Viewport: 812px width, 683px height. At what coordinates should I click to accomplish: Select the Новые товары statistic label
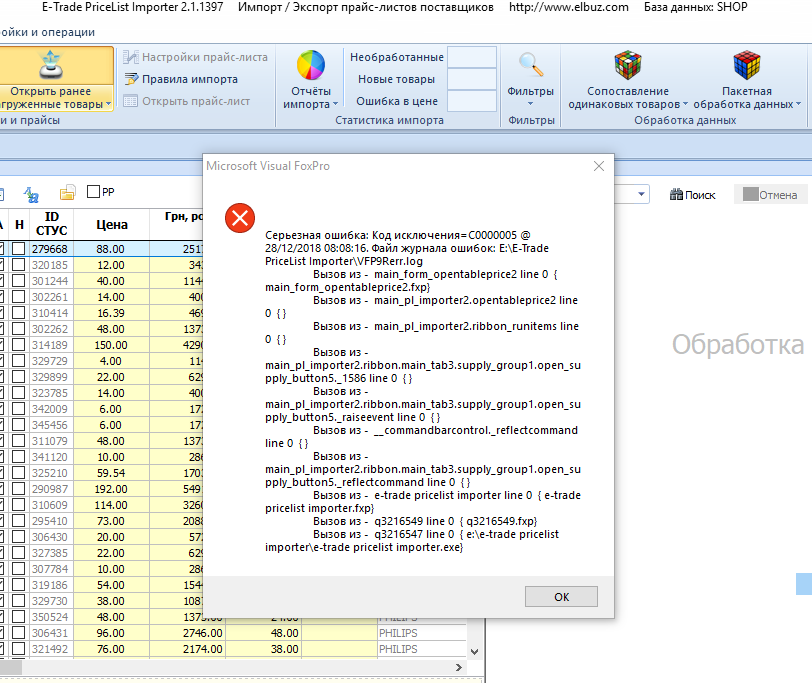(x=397, y=79)
